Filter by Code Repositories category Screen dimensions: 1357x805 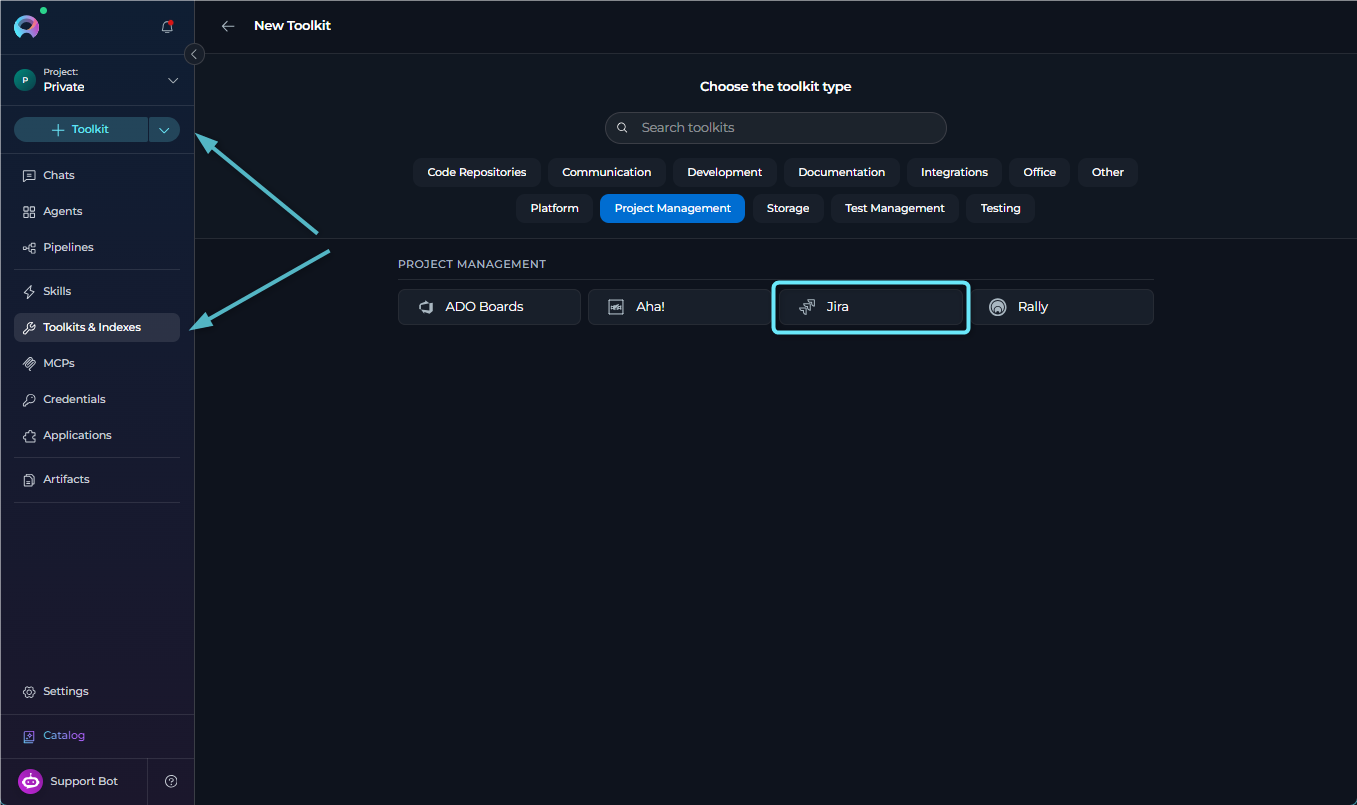click(x=477, y=172)
